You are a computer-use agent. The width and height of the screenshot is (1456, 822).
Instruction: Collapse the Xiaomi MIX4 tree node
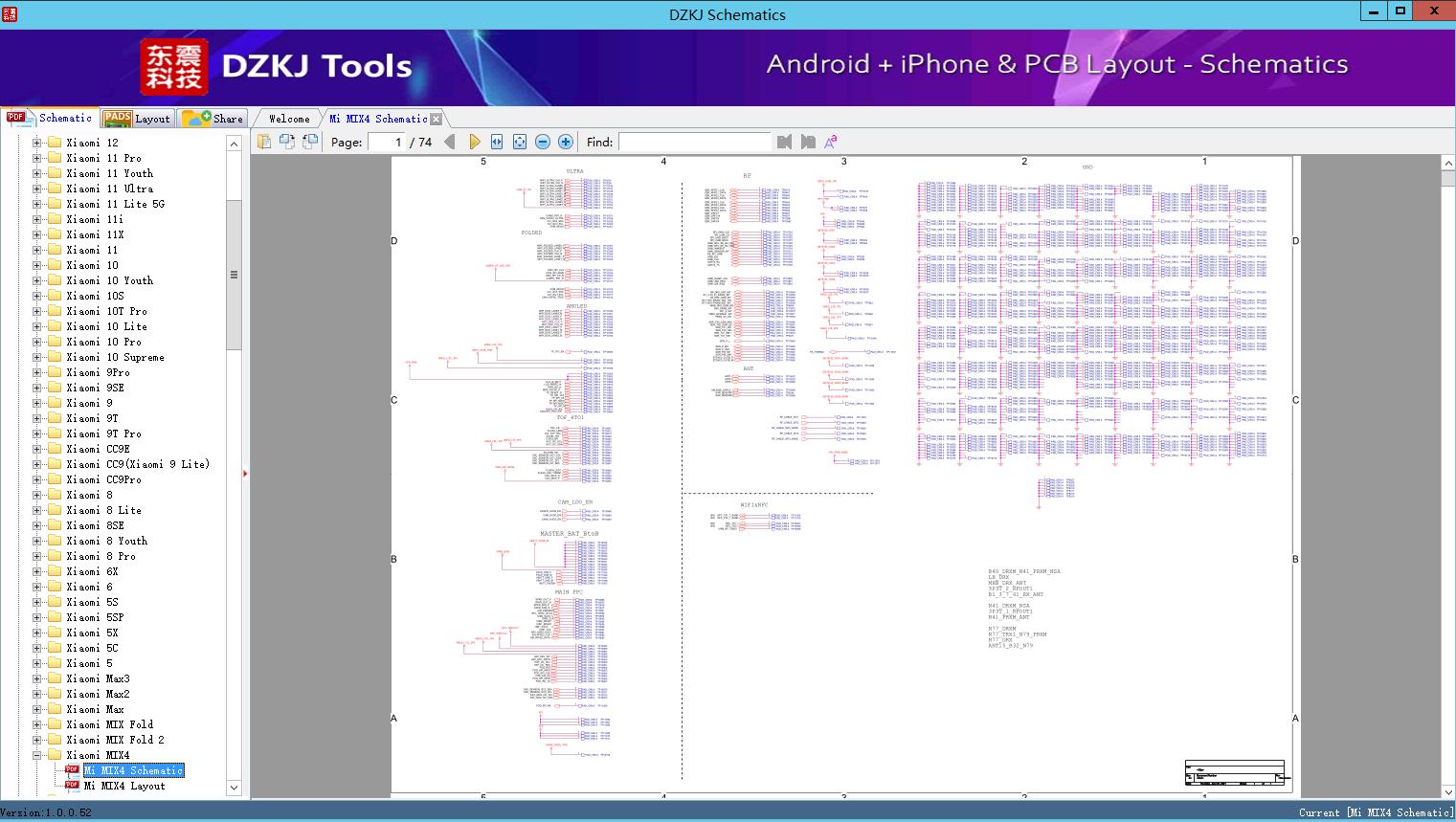pyautogui.click(x=36, y=755)
